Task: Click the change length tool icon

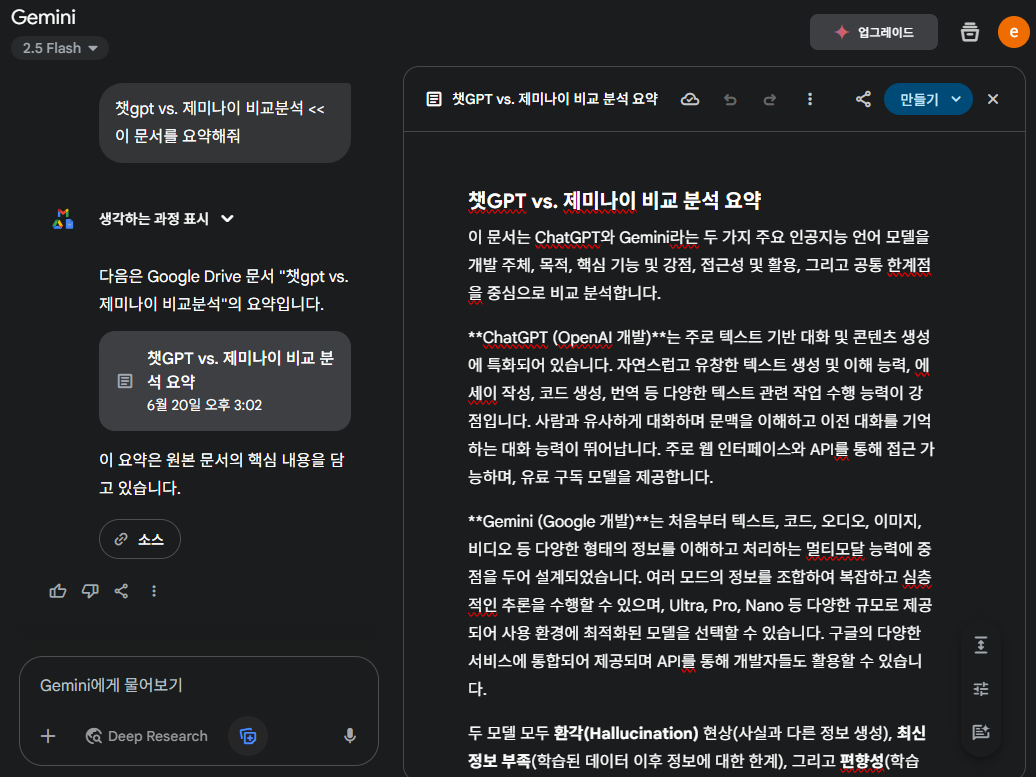Action: [981, 645]
